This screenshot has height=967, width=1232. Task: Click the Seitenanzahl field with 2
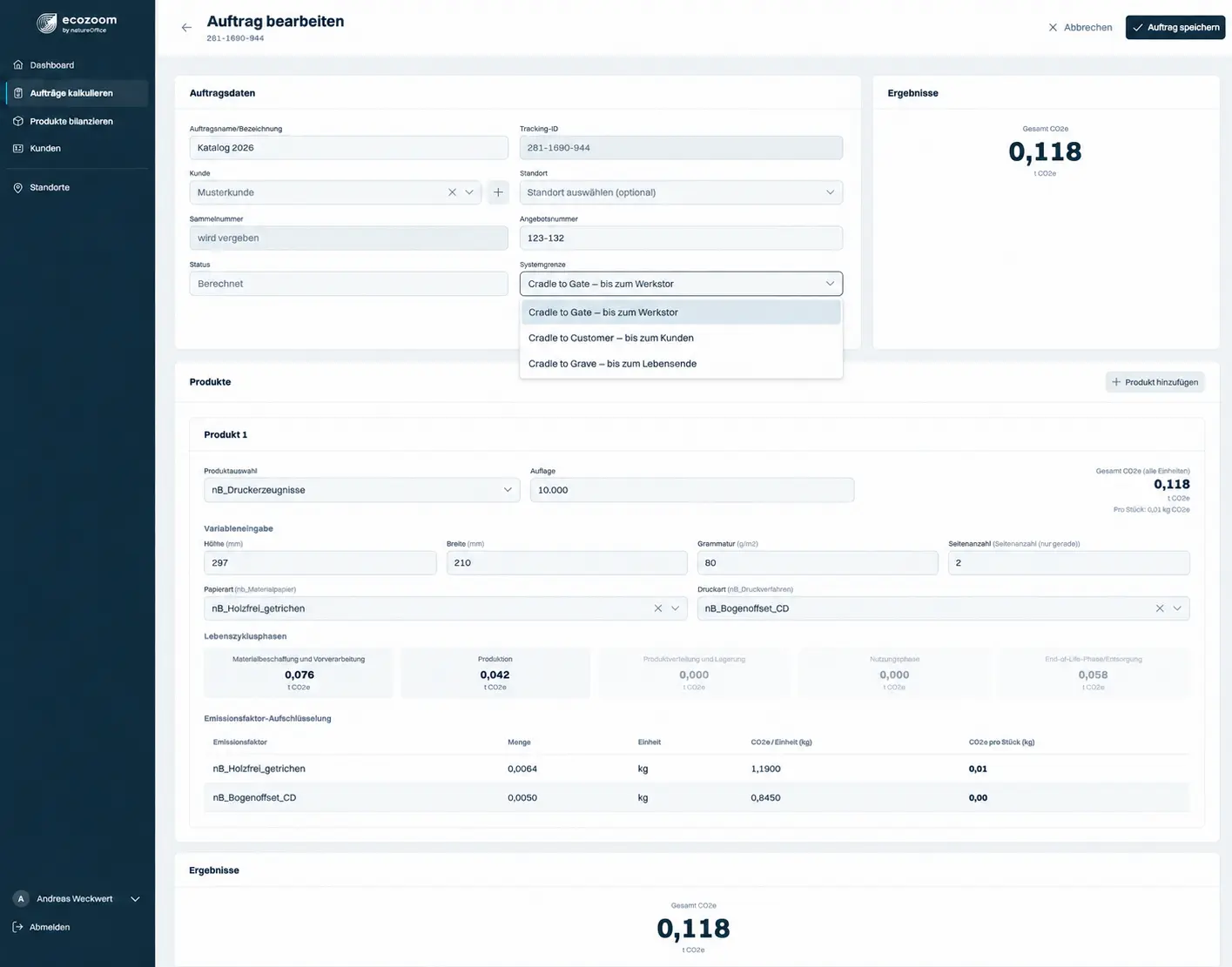pyautogui.click(x=1068, y=563)
